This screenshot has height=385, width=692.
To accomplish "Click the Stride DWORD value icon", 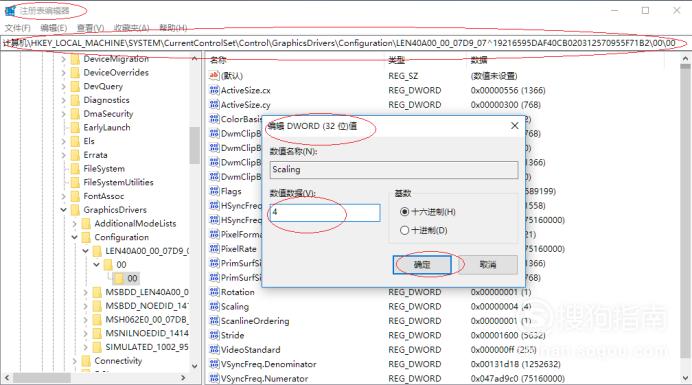I will click(214, 335).
